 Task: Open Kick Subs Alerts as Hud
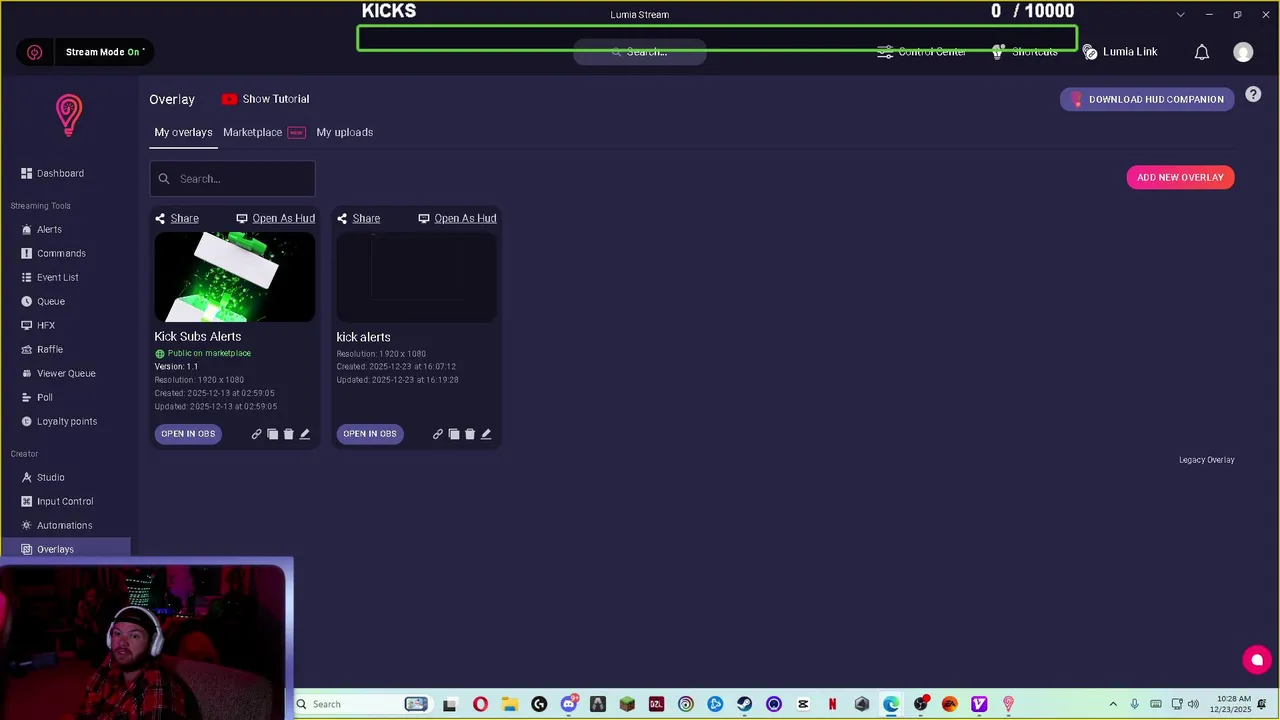(275, 218)
